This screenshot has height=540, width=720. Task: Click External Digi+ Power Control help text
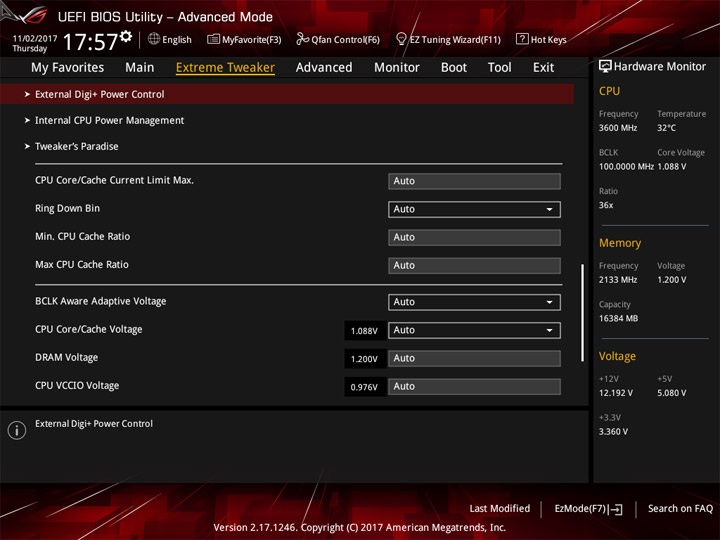[x=94, y=424]
